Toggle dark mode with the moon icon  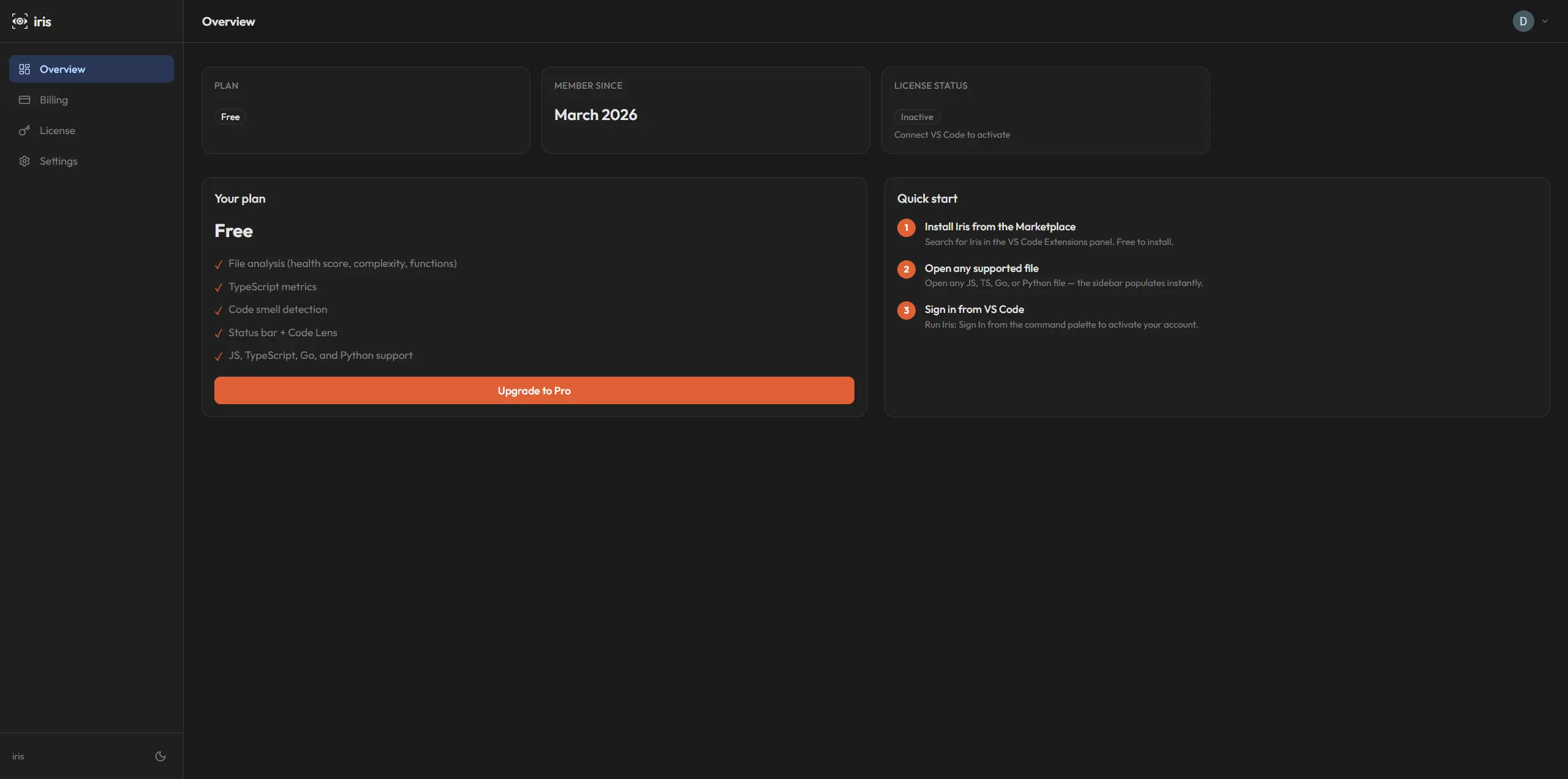point(160,756)
